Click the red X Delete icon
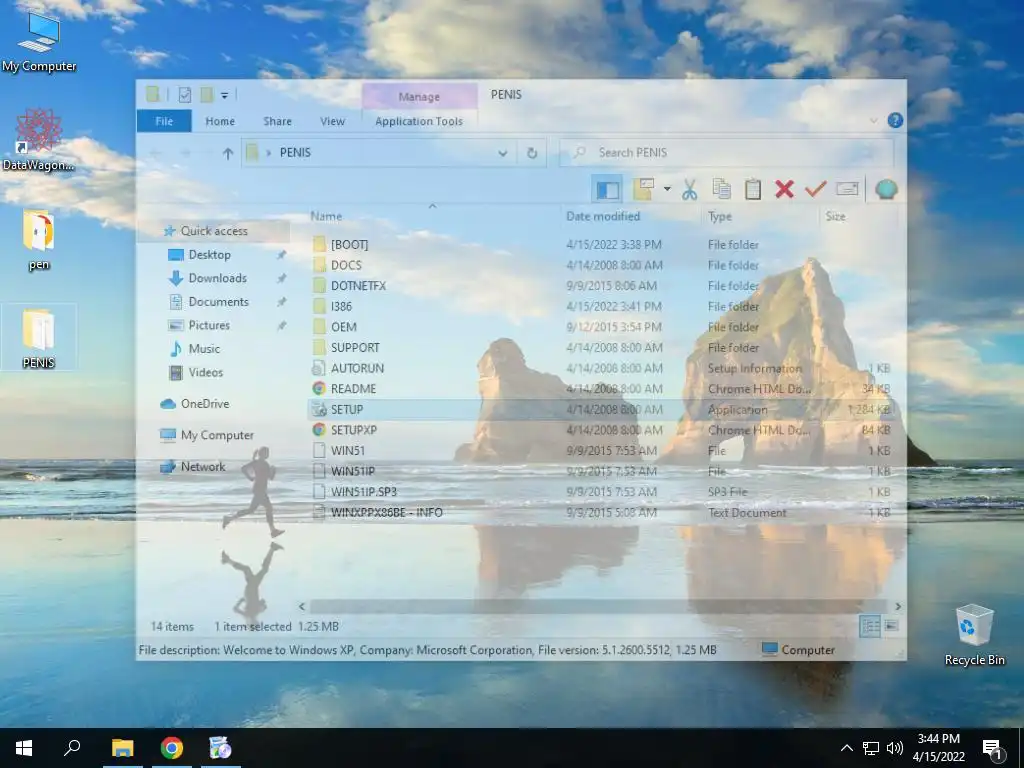 [x=784, y=189]
